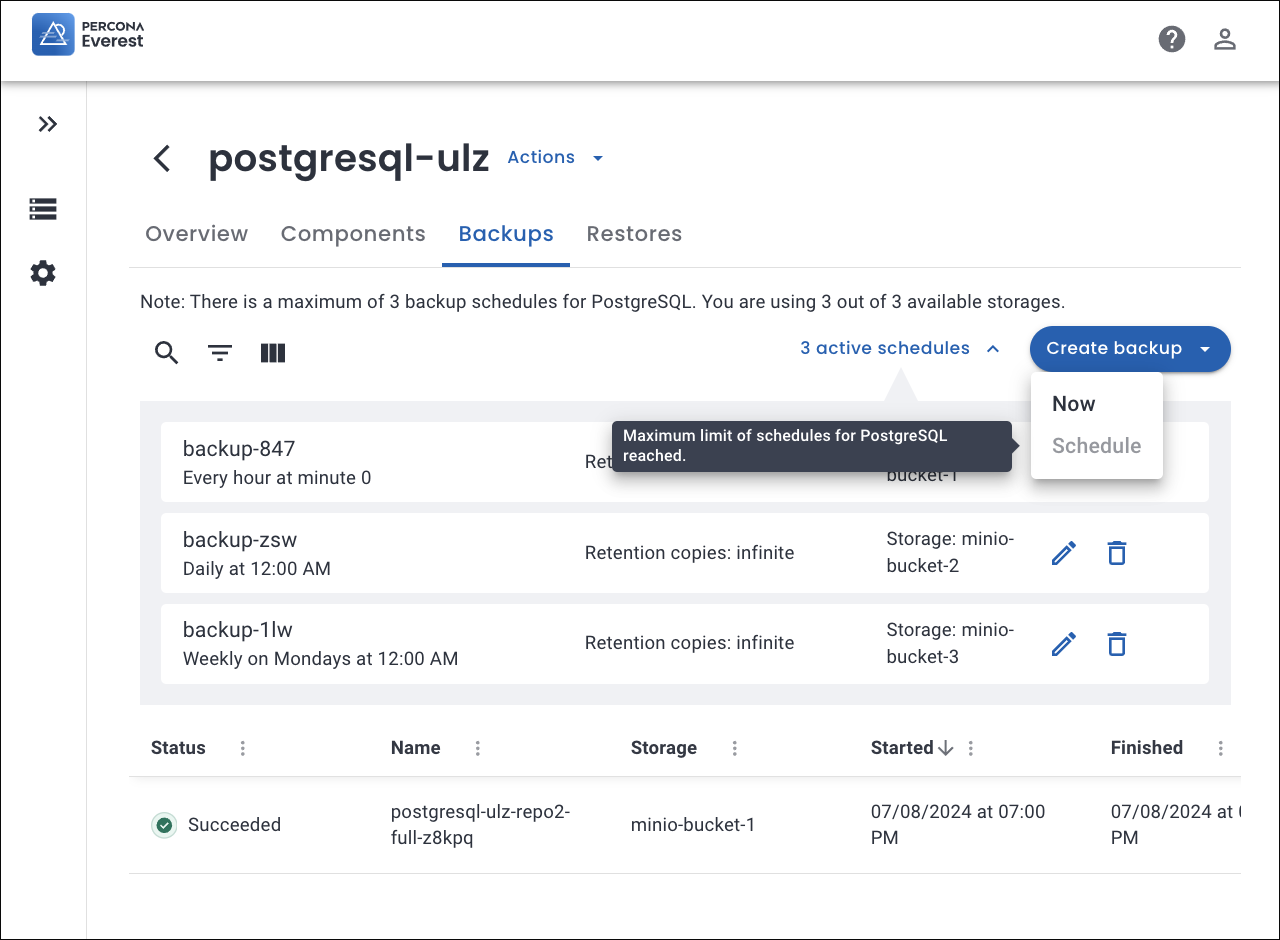
Task: Open the show/hide columns icon
Action: [x=273, y=353]
